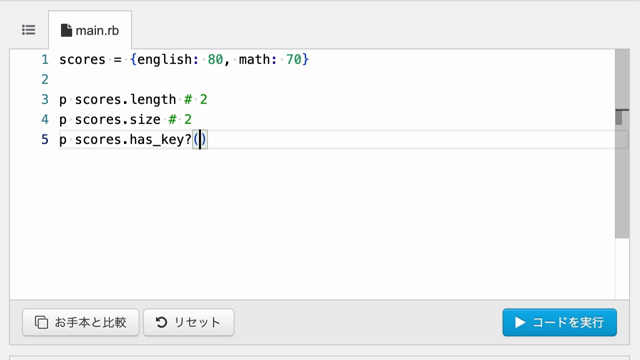Click the value 80 on line 1
The height and width of the screenshot is (360, 640).
coord(215,60)
